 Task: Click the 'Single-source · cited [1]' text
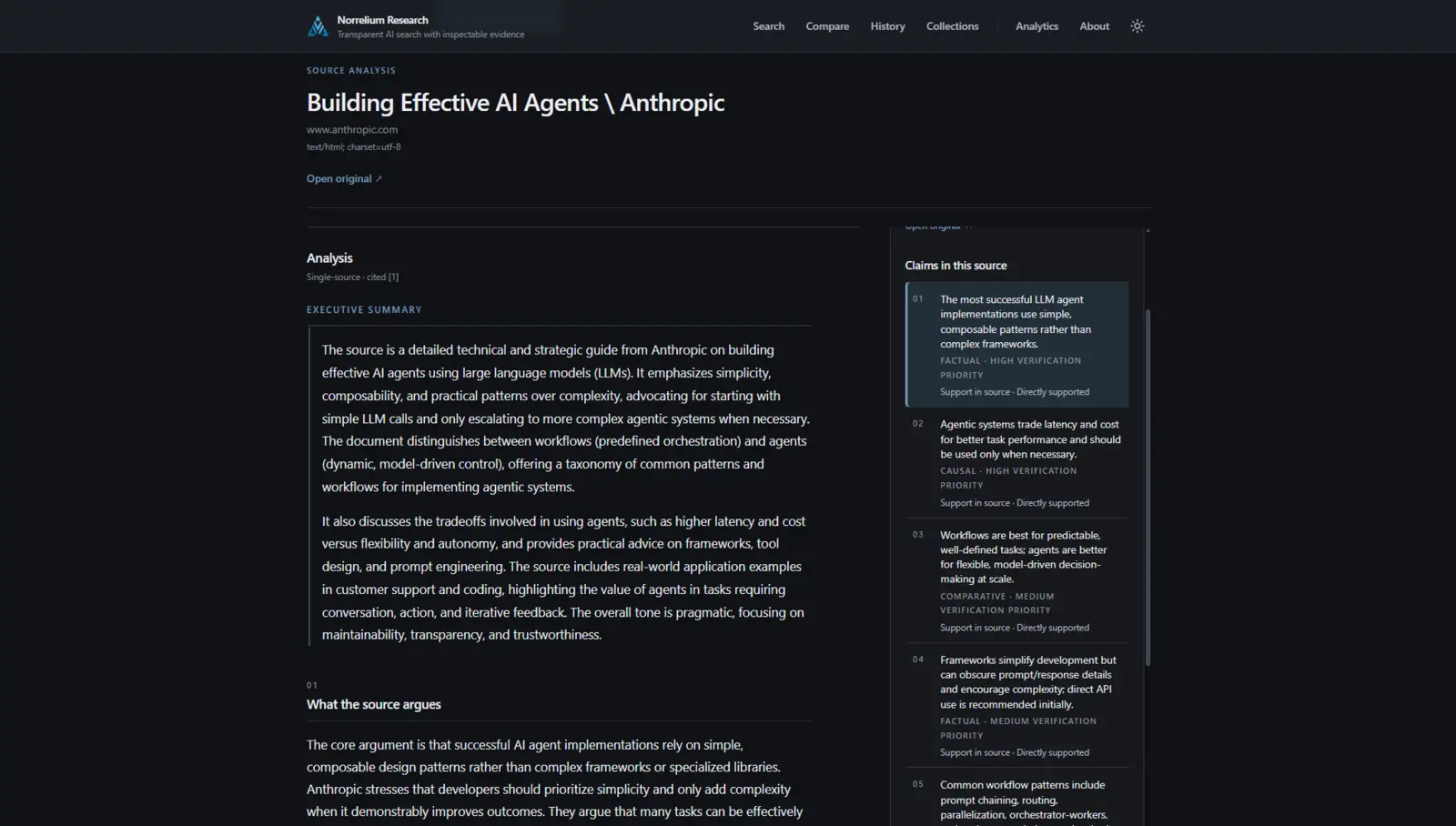pos(352,277)
